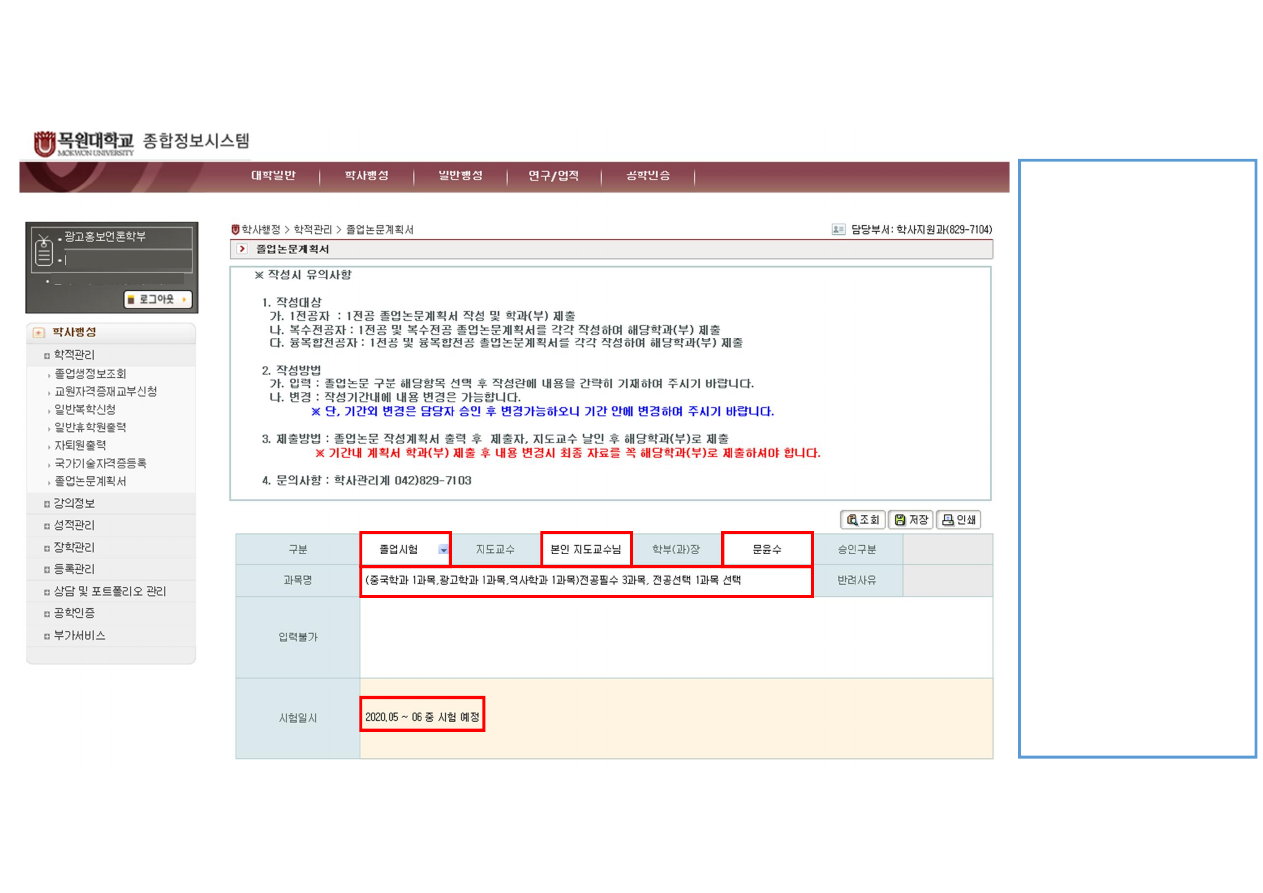The width and height of the screenshot is (1263, 893).
Task: Select 일반행정 in the top menu
Action: [460, 176]
